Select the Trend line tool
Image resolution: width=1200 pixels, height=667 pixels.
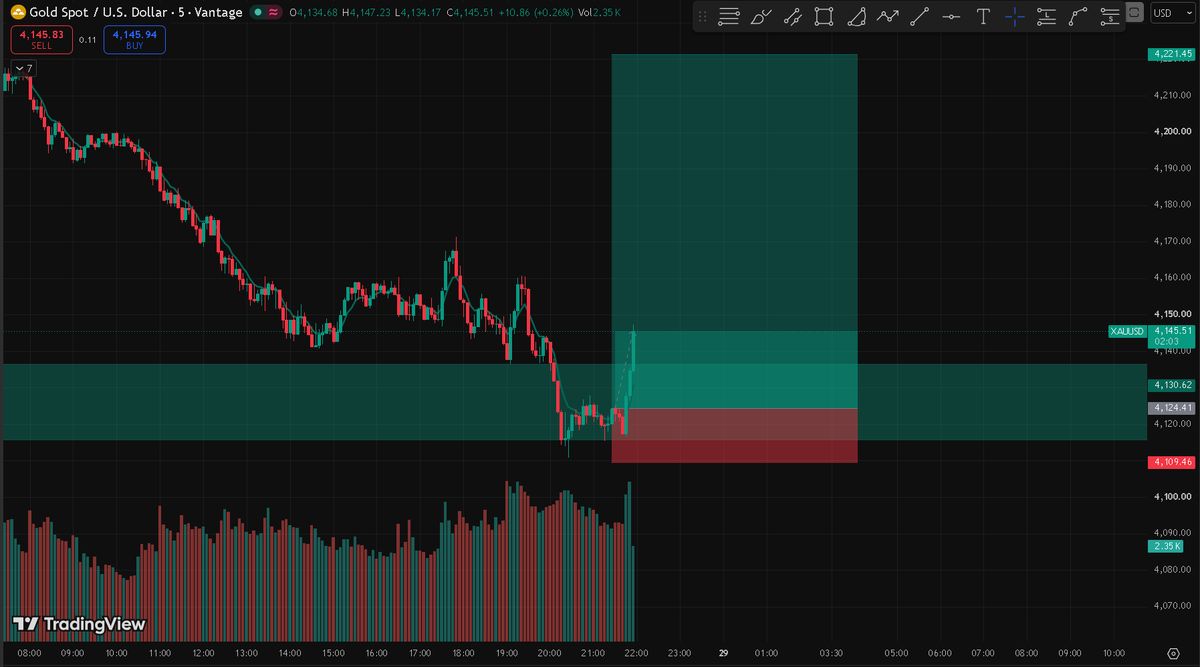(x=920, y=16)
